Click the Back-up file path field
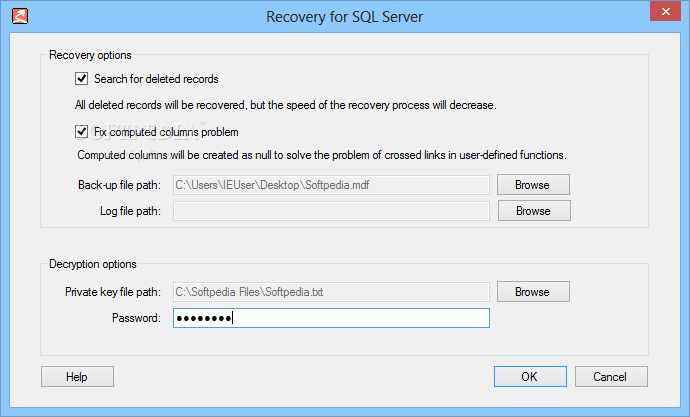This screenshot has height=417, width=690. click(x=331, y=185)
